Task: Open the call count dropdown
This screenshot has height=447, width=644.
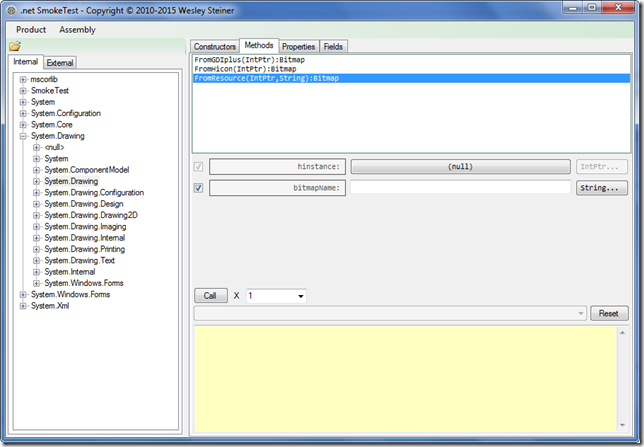Action: pyautogui.click(x=300, y=296)
